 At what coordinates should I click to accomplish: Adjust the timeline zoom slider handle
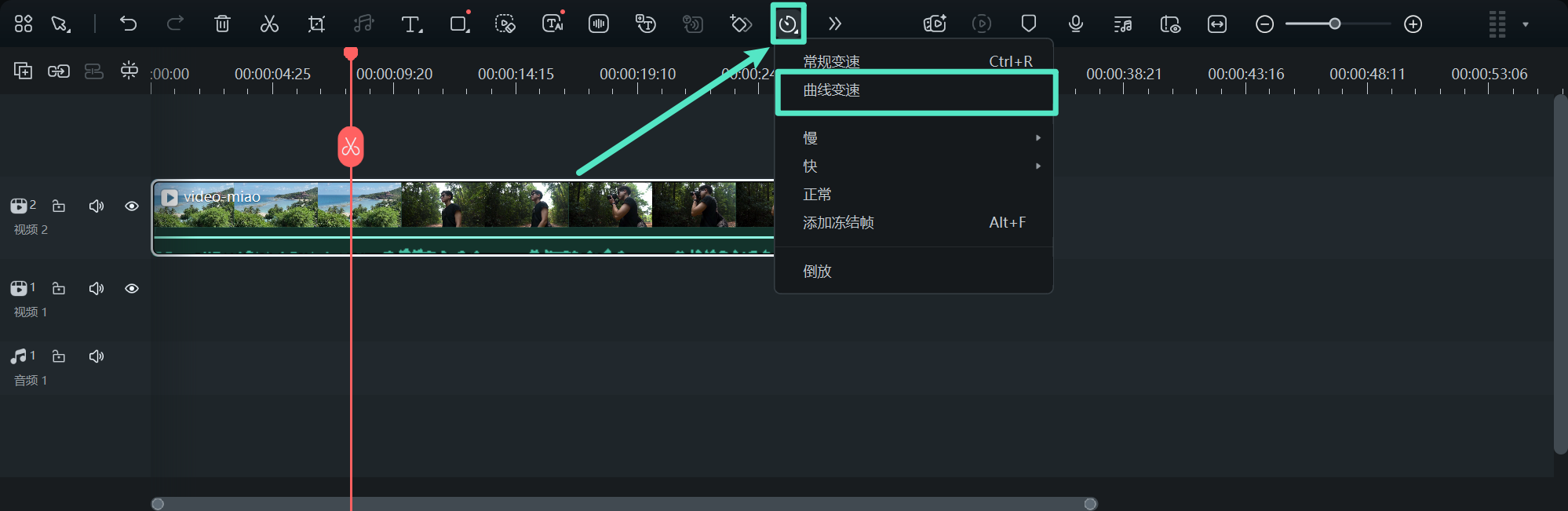(x=1335, y=24)
